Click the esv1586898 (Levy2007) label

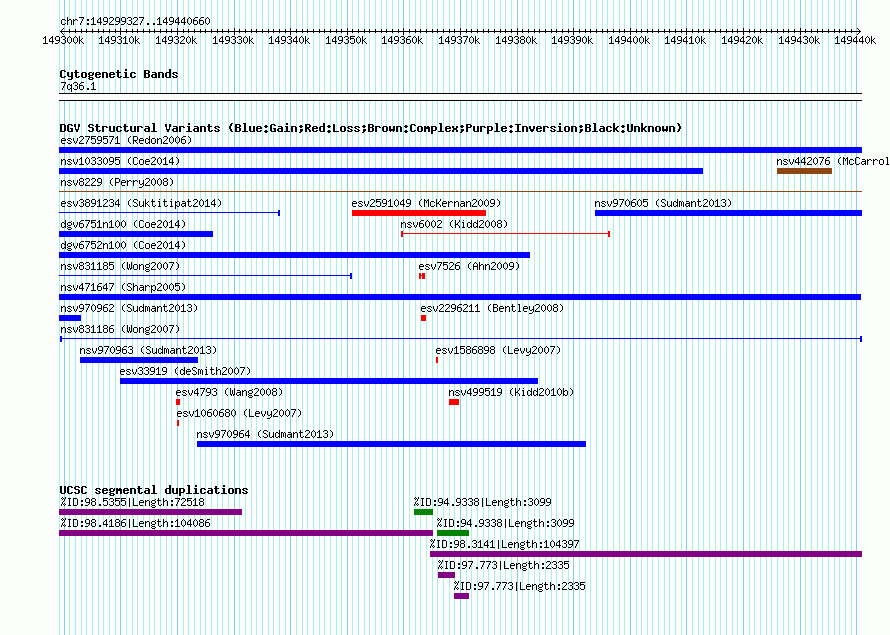click(498, 350)
